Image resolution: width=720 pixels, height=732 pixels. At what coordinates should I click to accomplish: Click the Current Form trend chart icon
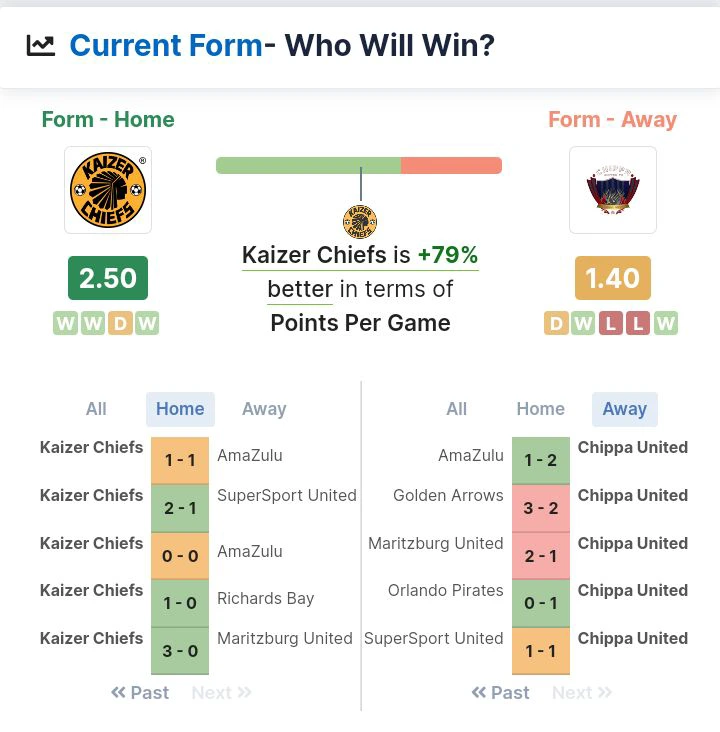[41, 46]
